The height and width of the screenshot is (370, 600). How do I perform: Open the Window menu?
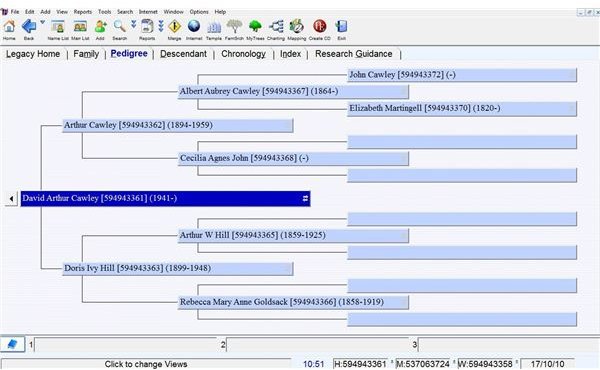[x=174, y=12]
